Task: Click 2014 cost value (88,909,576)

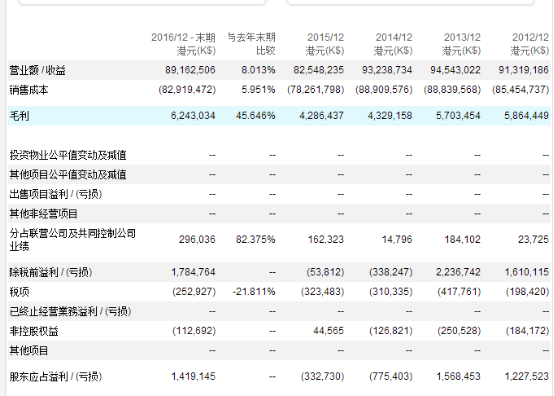Action: (384, 89)
